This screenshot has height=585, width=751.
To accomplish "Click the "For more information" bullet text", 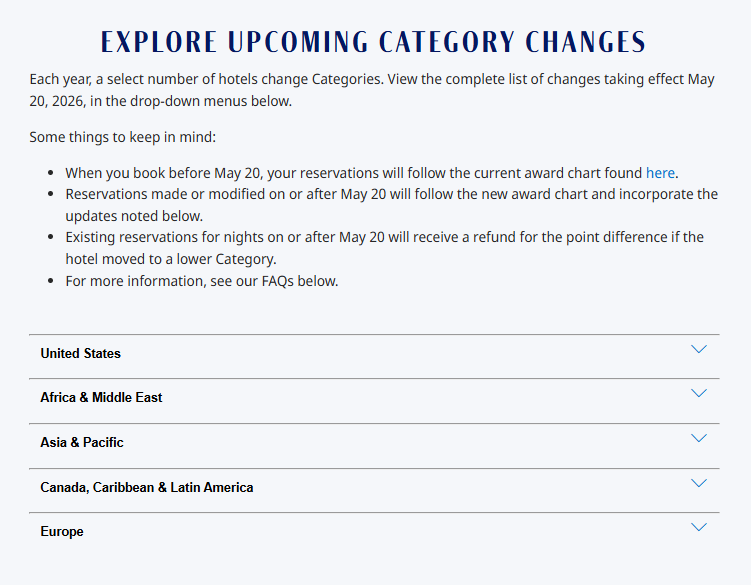I will [200, 281].
